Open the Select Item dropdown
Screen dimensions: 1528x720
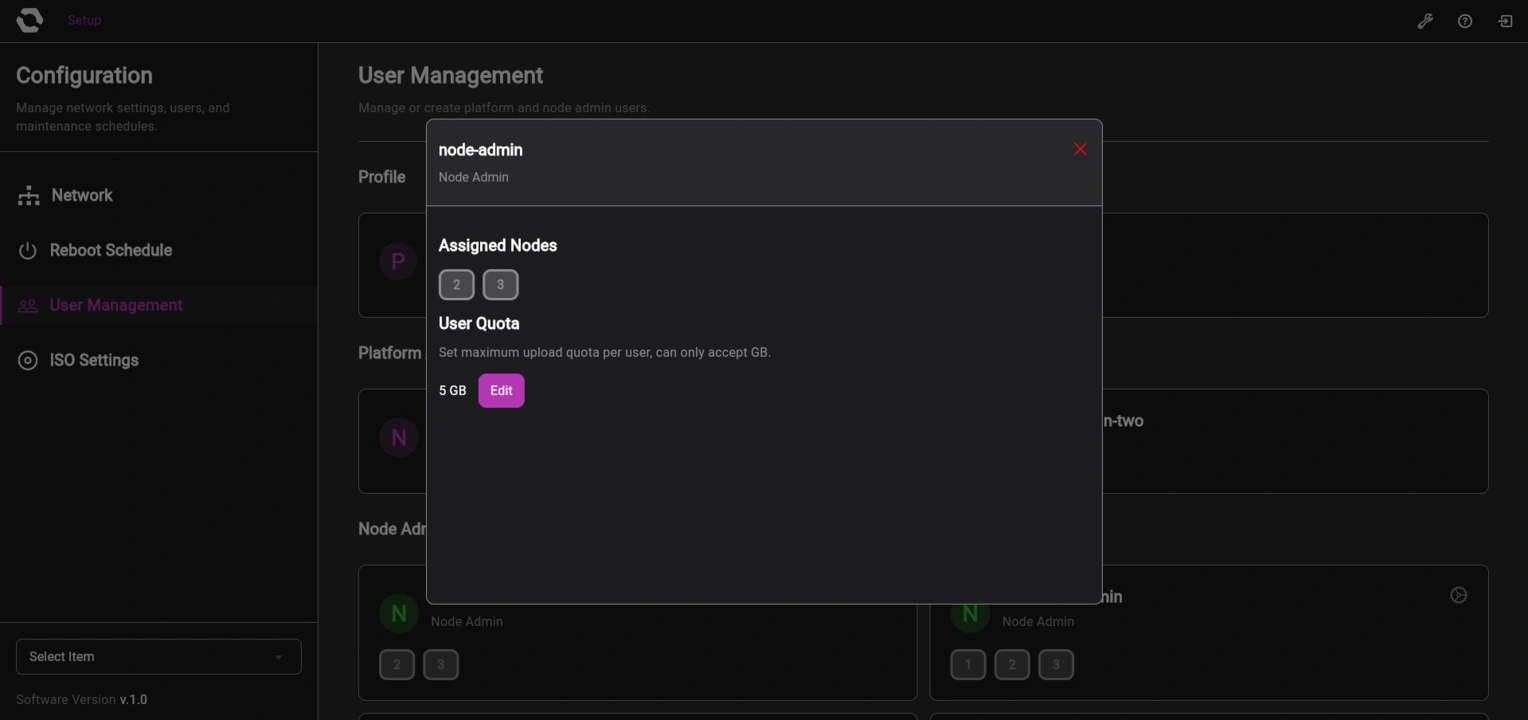click(x=158, y=656)
